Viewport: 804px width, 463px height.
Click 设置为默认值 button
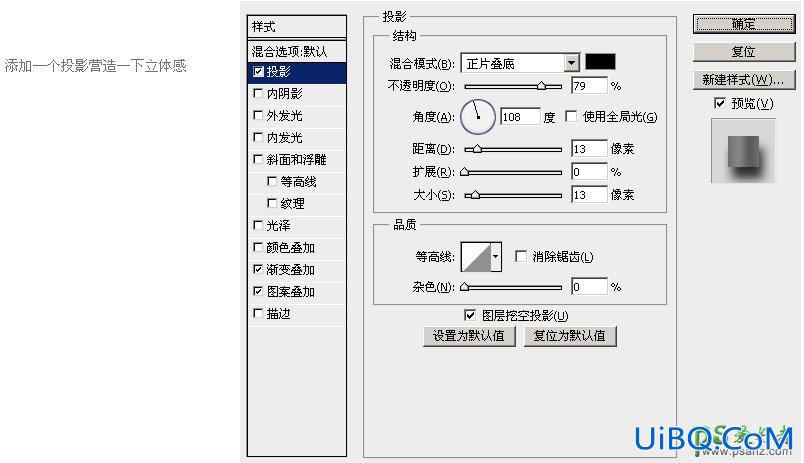(469, 336)
